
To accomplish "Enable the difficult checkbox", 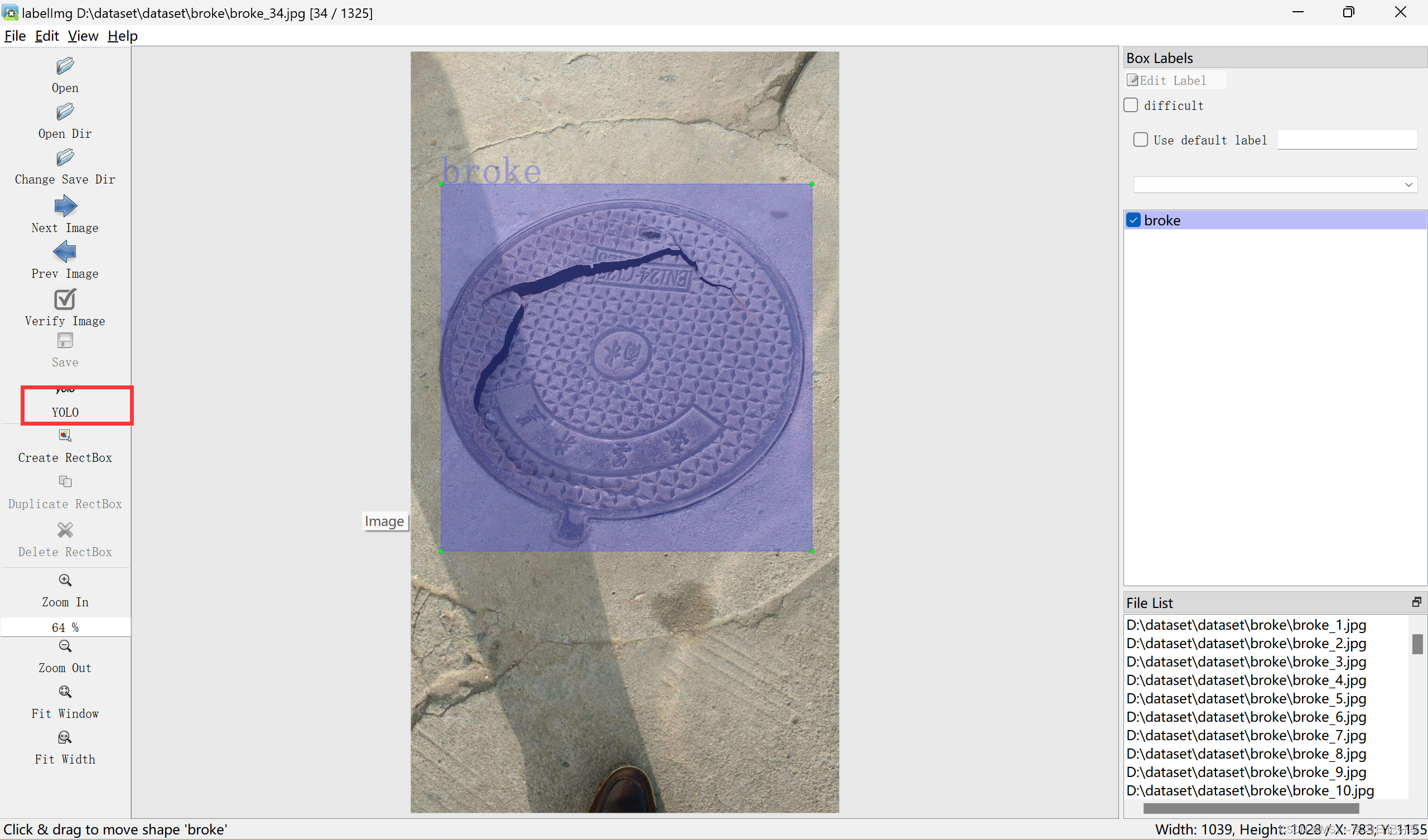I will (x=1131, y=105).
